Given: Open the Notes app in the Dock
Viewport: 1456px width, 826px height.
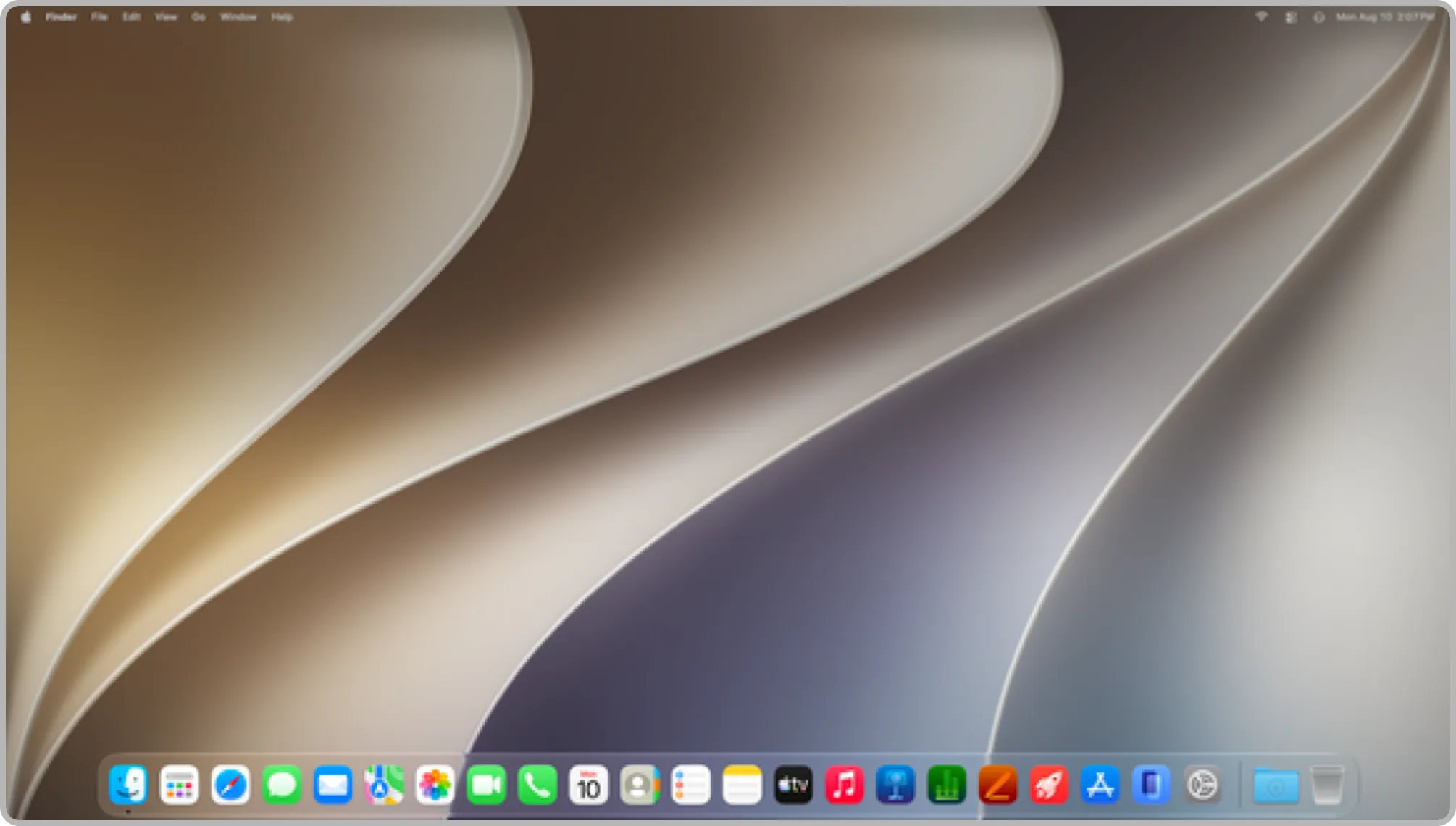Looking at the screenshot, I should pyautogui.click(x=742, y=785).
